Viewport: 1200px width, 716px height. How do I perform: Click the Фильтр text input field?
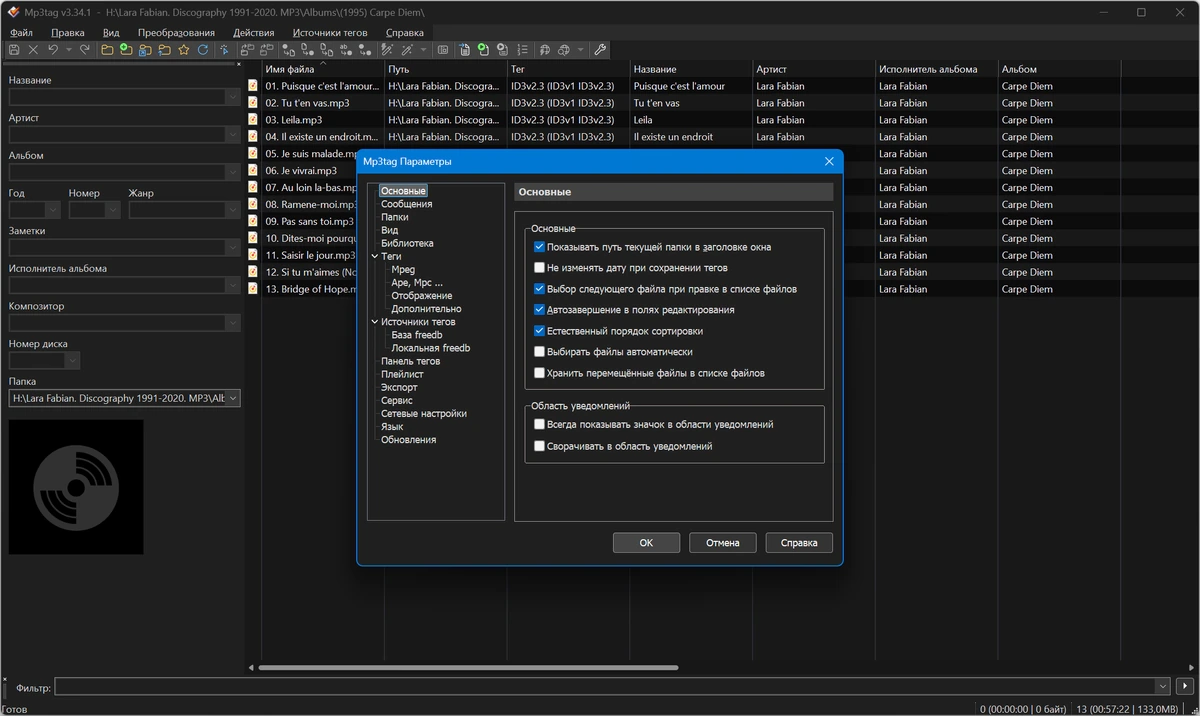[605, 687]
